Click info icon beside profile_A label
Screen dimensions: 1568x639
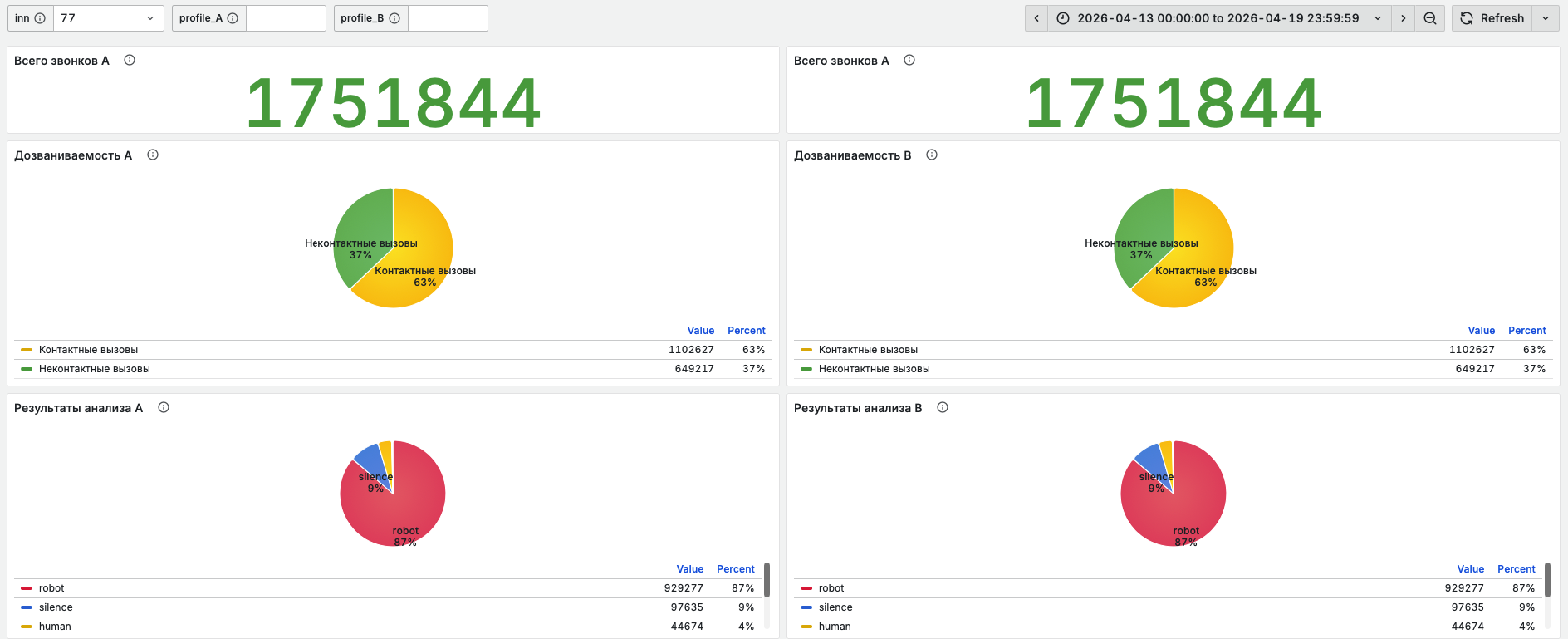tap(233, 18)
